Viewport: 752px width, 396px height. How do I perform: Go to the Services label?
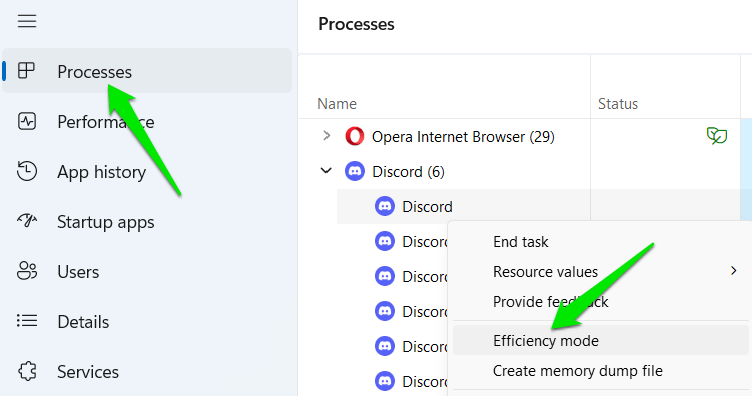[88, 372]
